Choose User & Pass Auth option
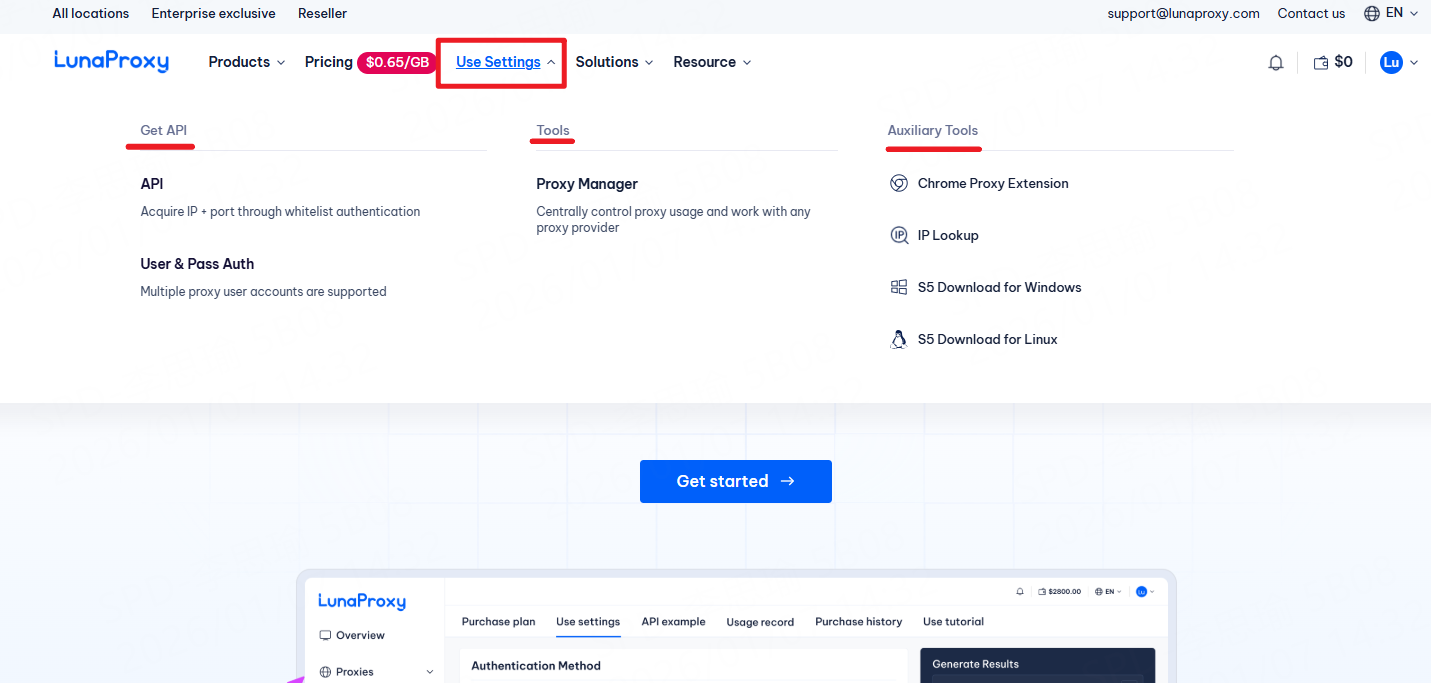Screen dimensions: 1431x683 (x=197, y=264)
